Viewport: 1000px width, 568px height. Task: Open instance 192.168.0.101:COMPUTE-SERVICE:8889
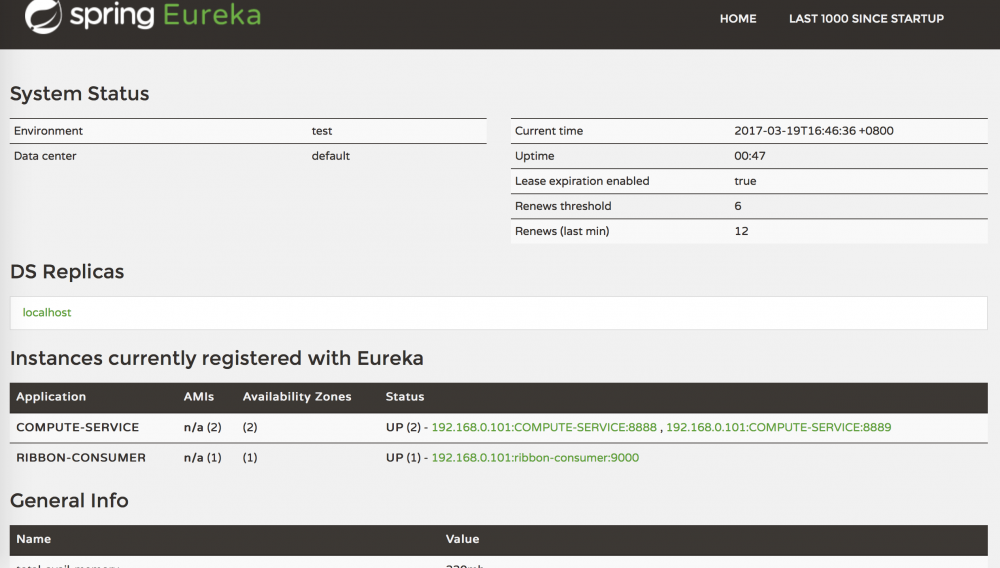(x=779, y=427)
